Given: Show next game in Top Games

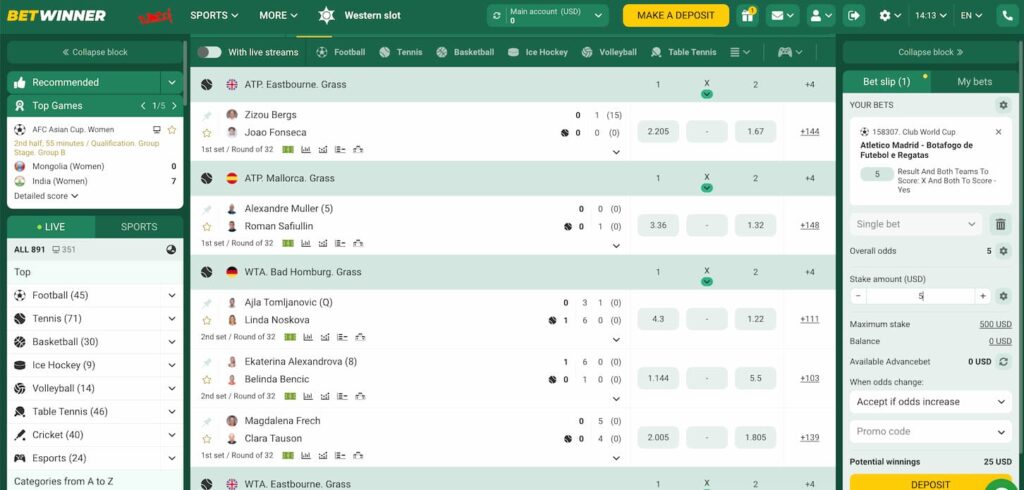Looking at the screenshot, I should point(174,105).
